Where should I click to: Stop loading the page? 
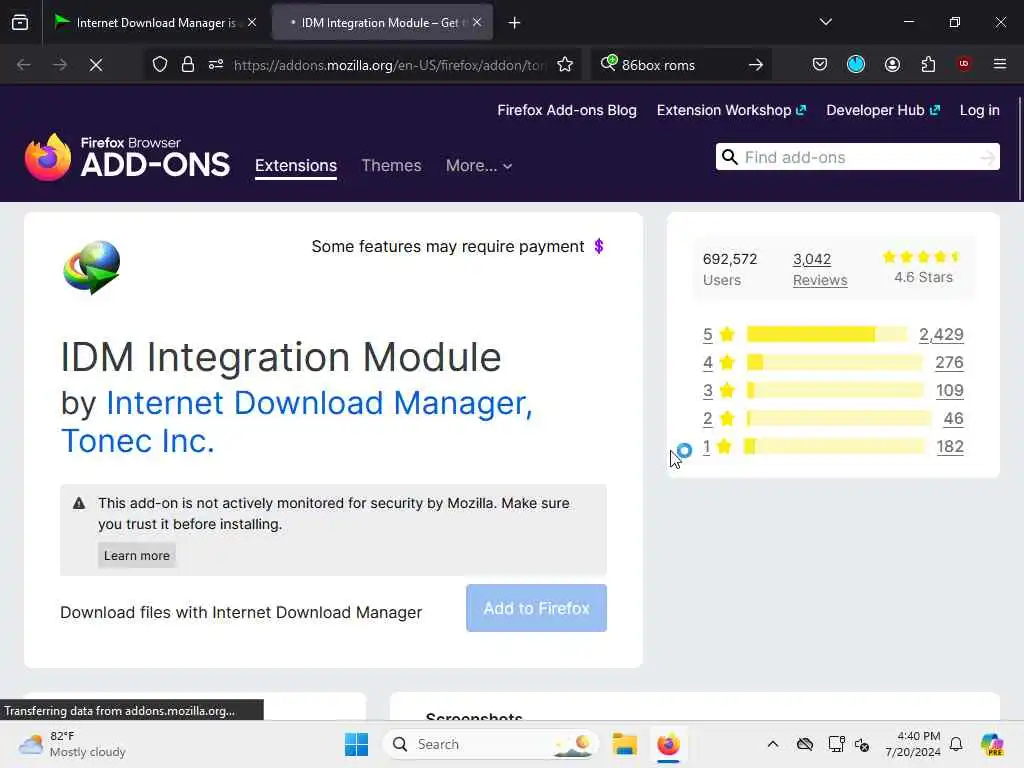pos(96,65)
